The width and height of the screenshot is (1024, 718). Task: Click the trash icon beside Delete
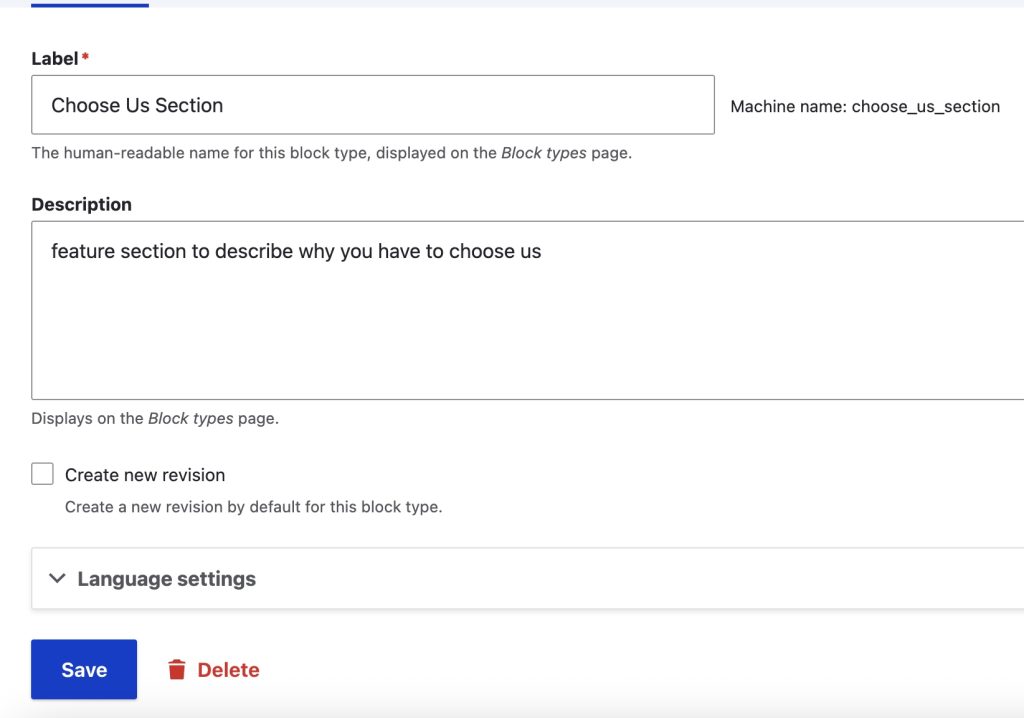(177, 670)
